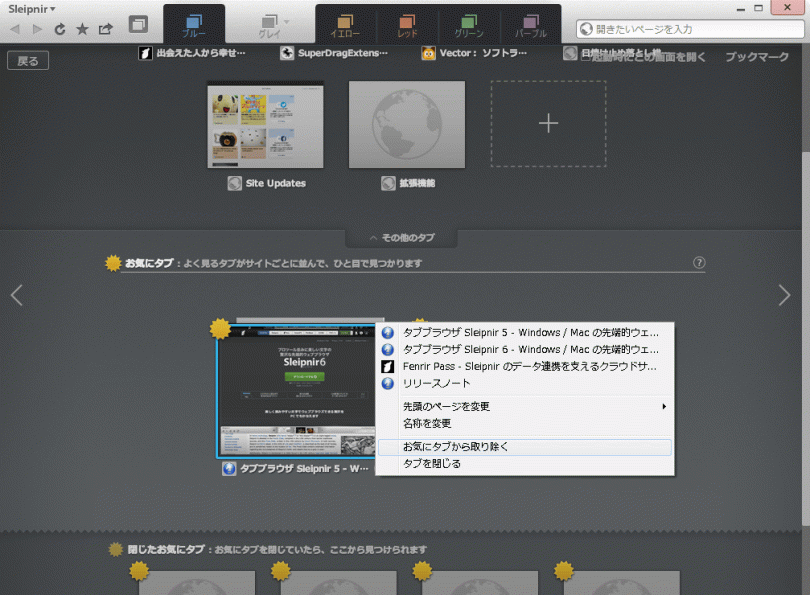Switch to the グリーン tab group

469,26
